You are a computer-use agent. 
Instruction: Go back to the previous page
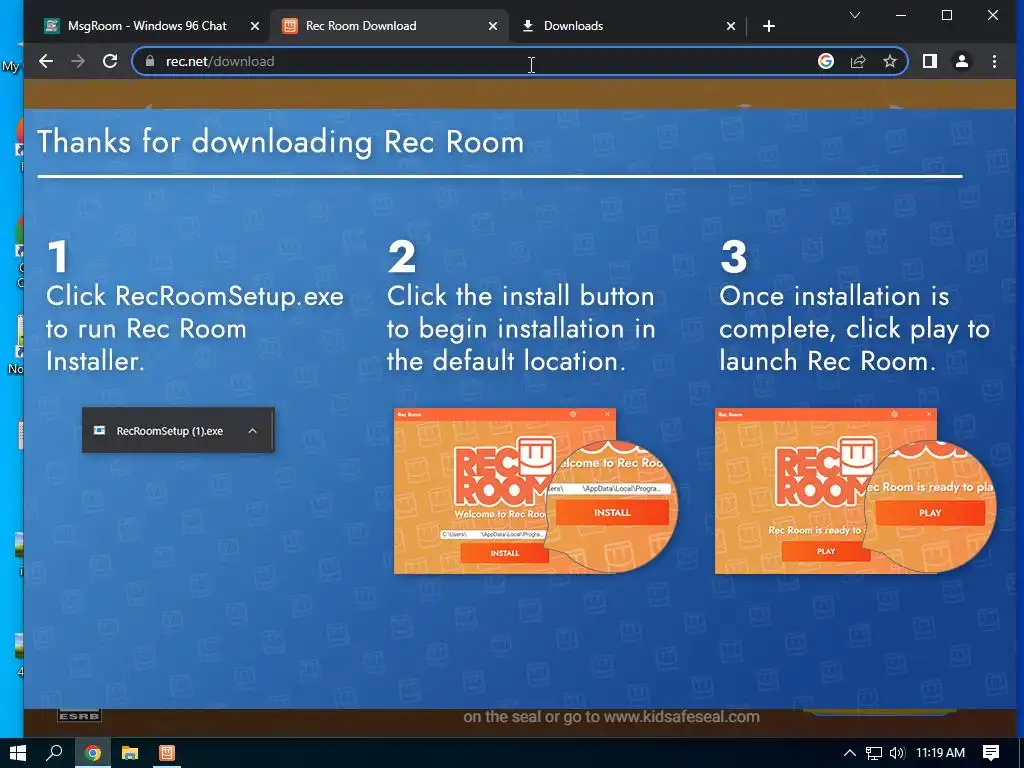pyautogui.click(x=46, y=61)
